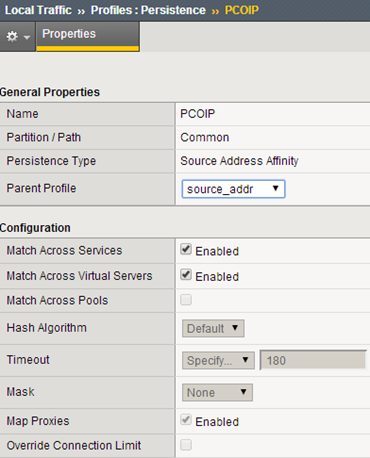Toggle Match Across Virtual Servers checkbox

point(186,275)
